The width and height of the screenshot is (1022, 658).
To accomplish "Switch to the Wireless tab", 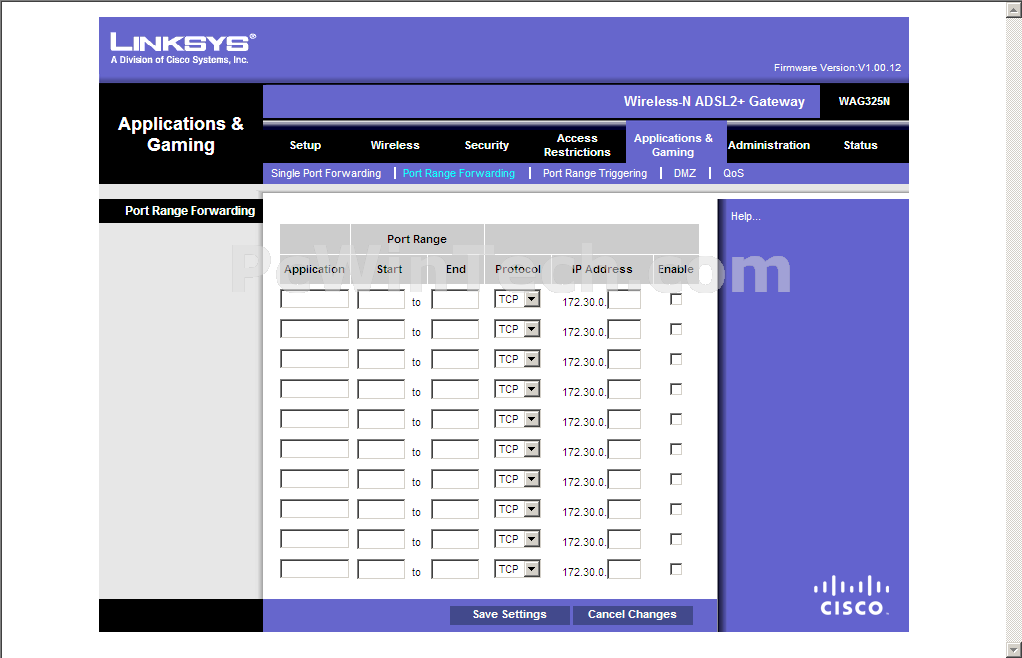I will [395, 145].
